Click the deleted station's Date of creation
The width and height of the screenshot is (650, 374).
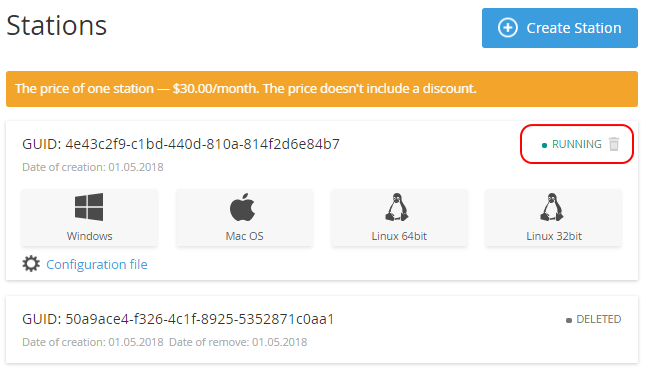pyautogui.click(x=93, y=342)
